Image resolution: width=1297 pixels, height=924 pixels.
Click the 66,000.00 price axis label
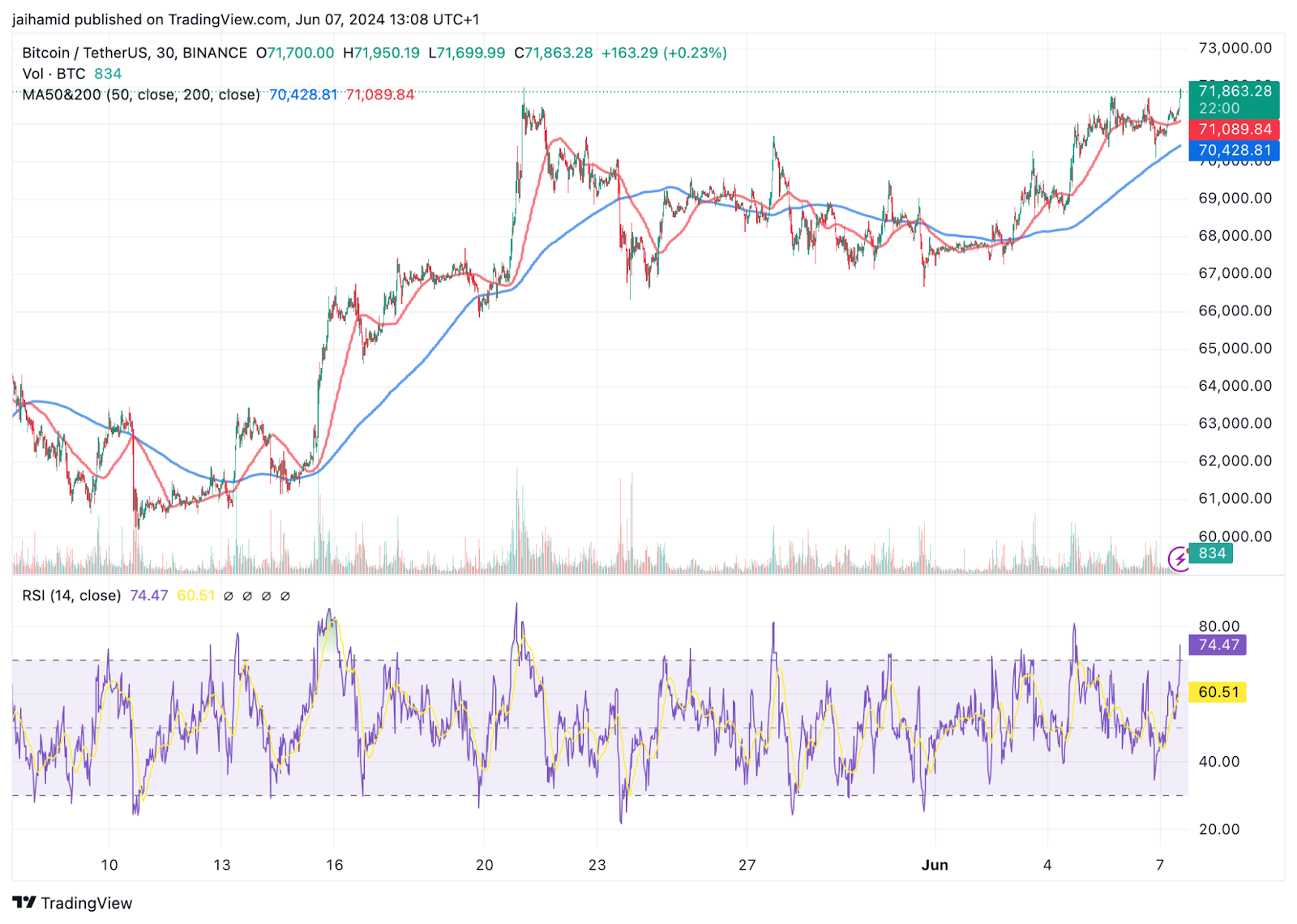coord(1235,310)
